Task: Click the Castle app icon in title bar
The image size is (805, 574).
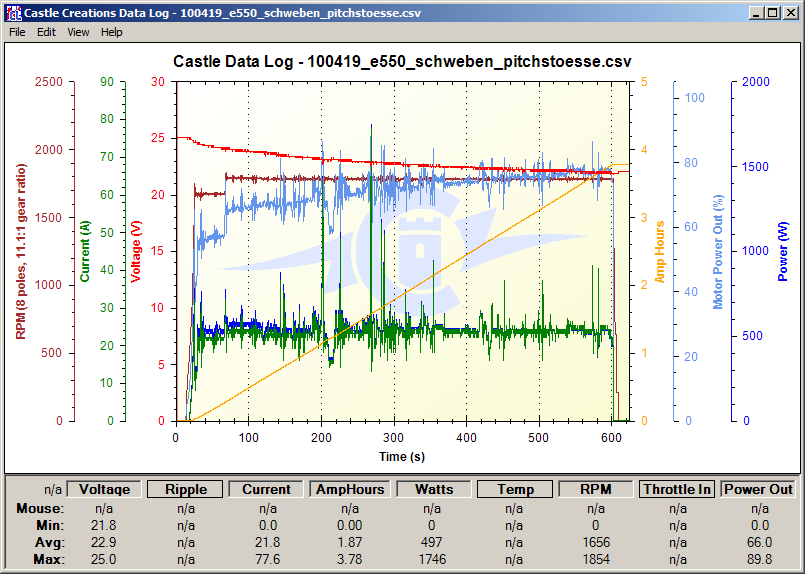Action: [13, 13]
